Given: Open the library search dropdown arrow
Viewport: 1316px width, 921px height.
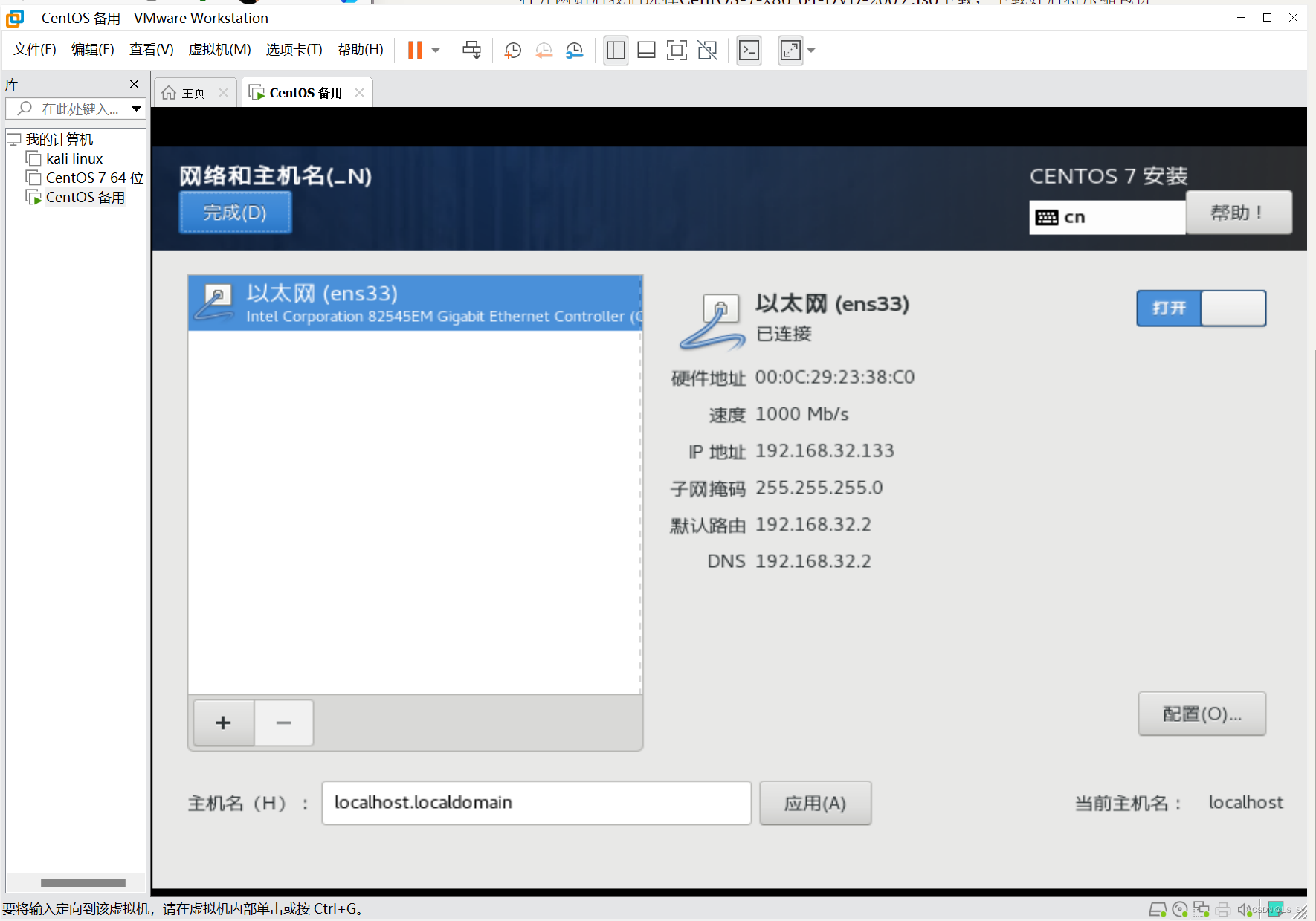Looking at the screenshot, I should 137,109.
